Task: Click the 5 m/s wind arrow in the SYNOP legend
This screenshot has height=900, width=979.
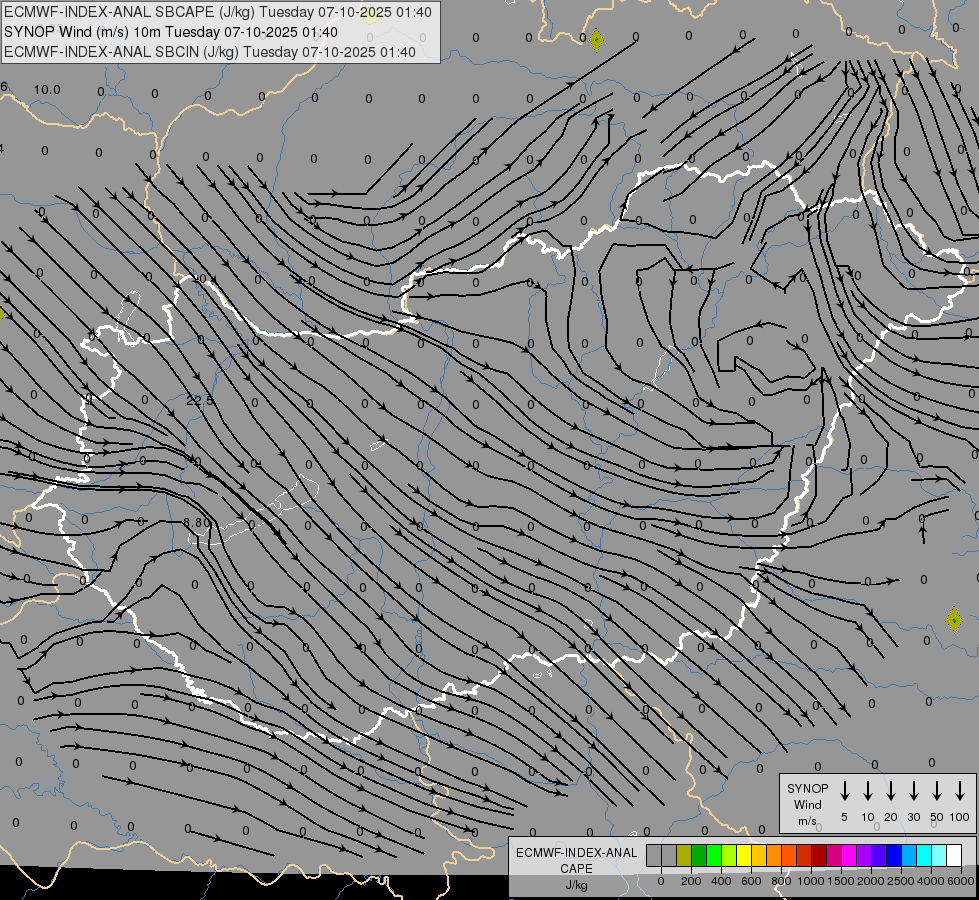Action: (x=844, y=791)
